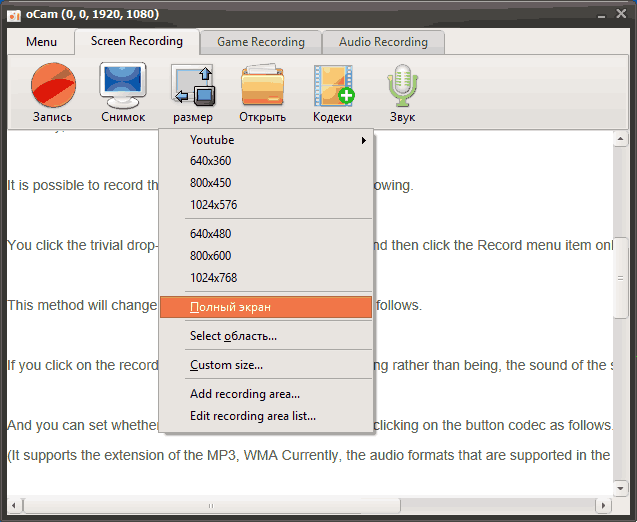Click horizontal scrollbar left arrow

pyautogui.click(x=14, y=506)
